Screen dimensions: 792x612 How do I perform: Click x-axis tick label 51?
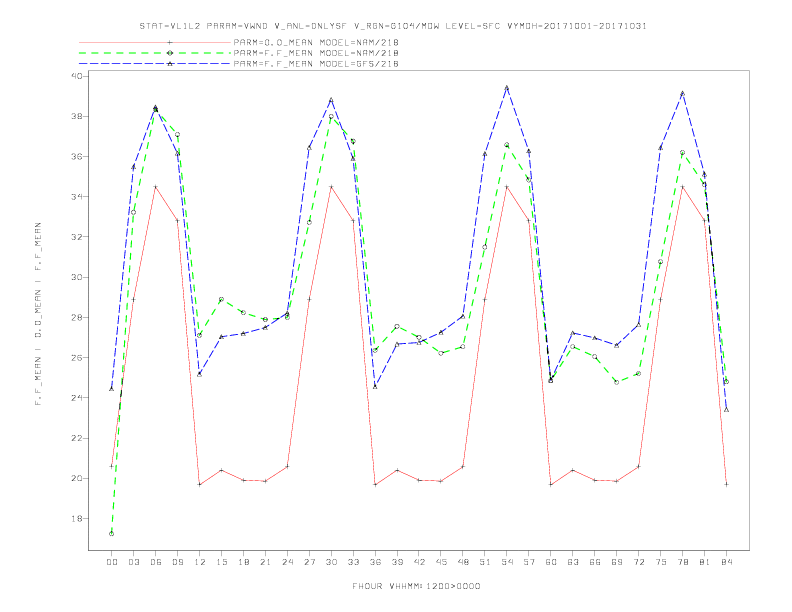(x=485, y=562)
